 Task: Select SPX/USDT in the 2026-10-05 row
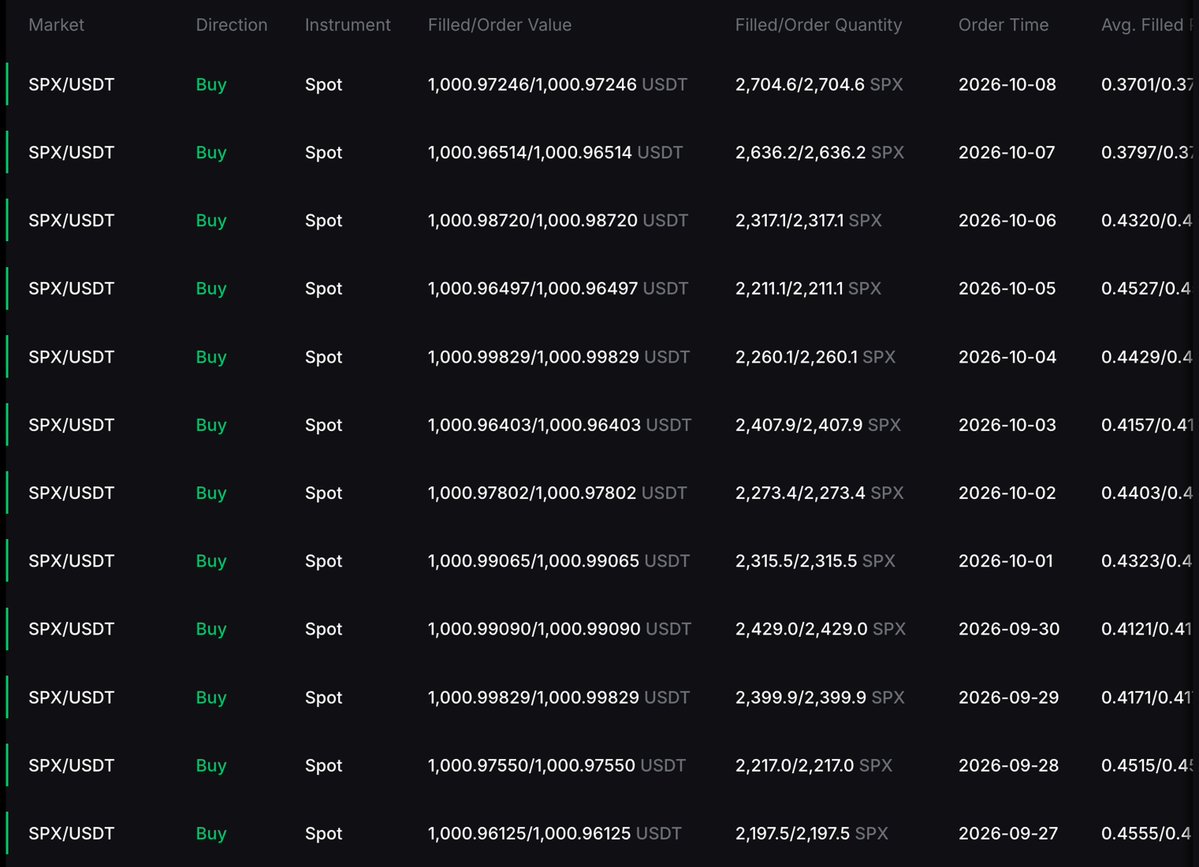(x=71, y=289)
